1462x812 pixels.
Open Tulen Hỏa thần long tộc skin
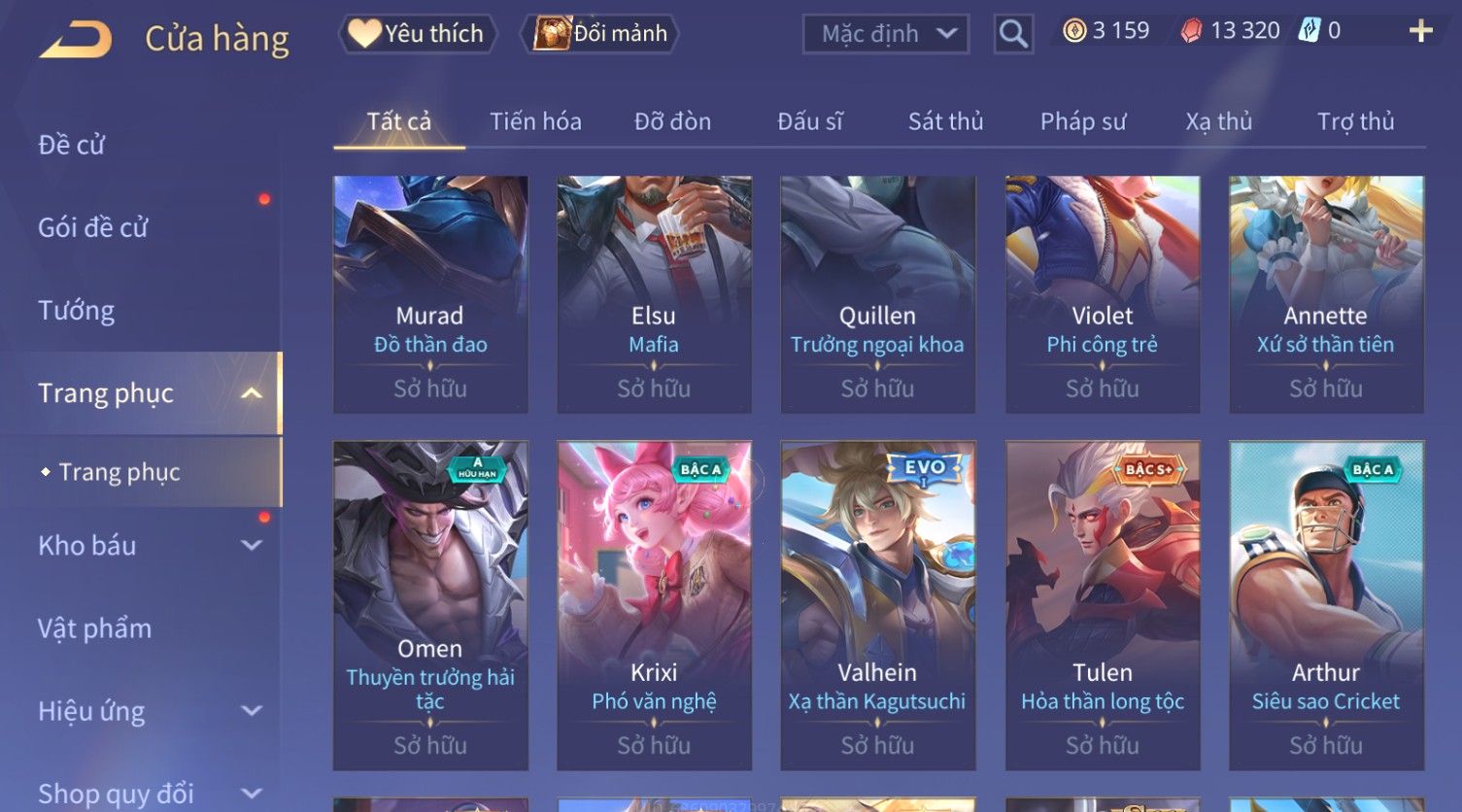(x=1102, y=606)
